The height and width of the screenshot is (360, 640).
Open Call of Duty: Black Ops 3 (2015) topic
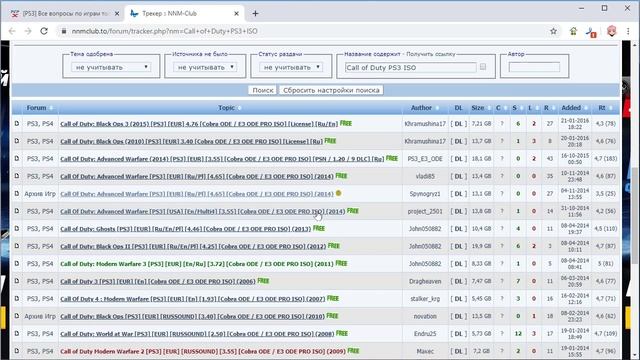point(199,124)
